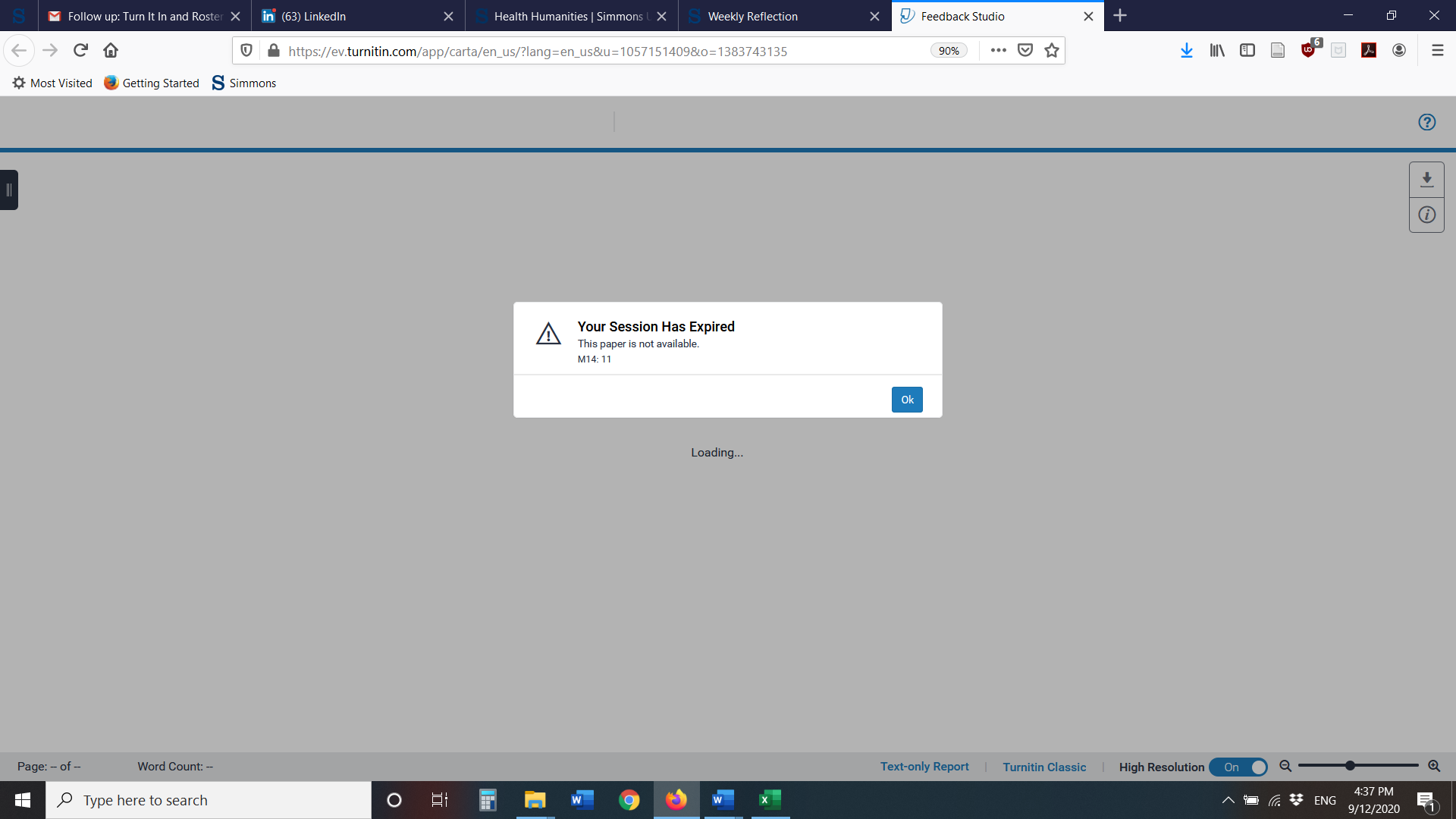Screen dimensions: 1456x819
Task: Click the zoom in magnifier icon
Action: coord(1434,766)
